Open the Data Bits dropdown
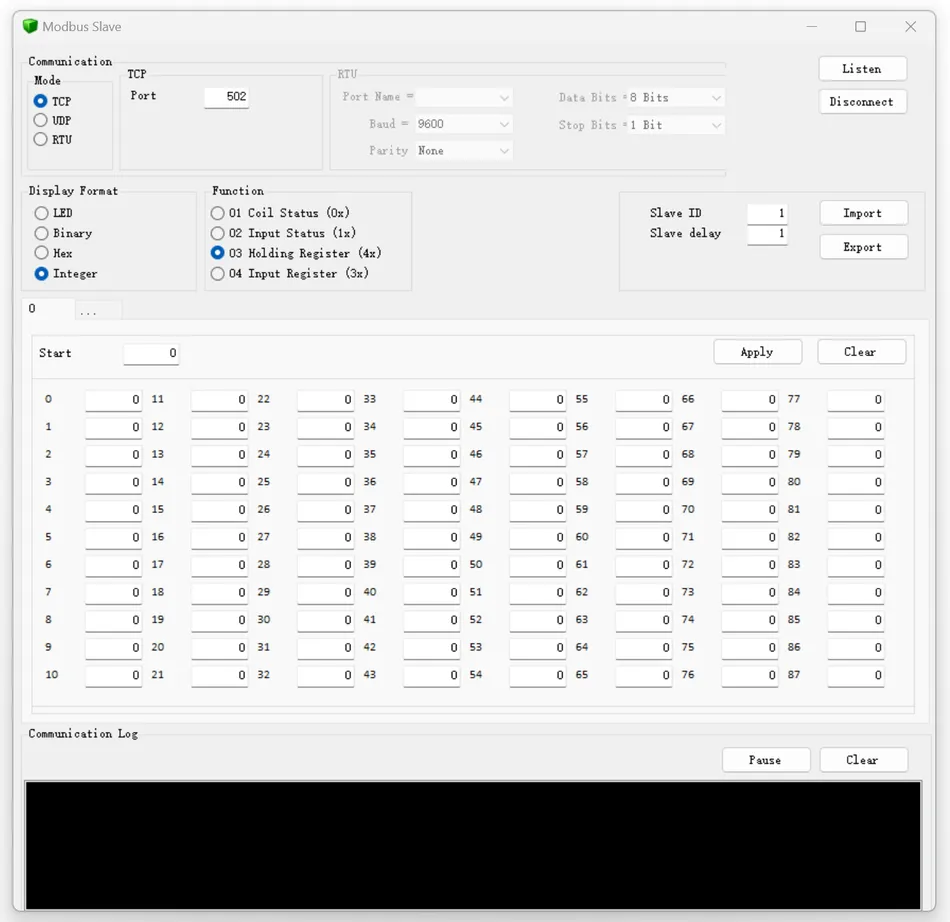 click(x=676, y=98)
